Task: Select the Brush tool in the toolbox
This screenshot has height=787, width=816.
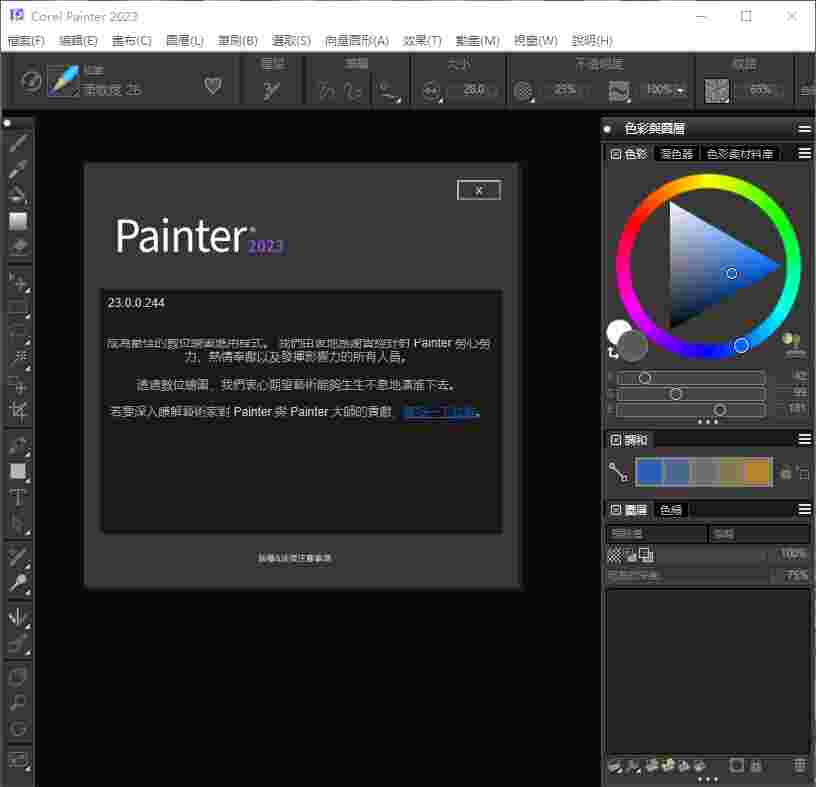Action: point(18,143)
